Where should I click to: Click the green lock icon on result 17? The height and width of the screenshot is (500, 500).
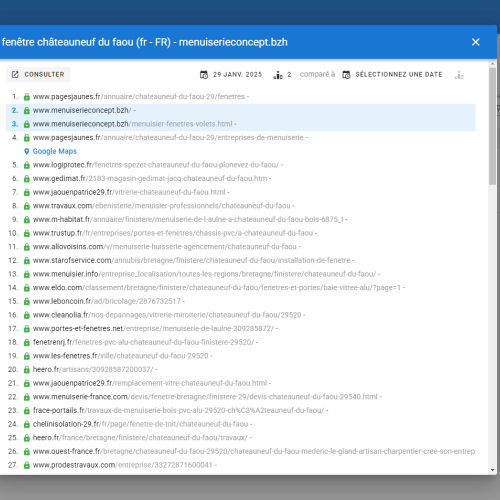point(27,329)
